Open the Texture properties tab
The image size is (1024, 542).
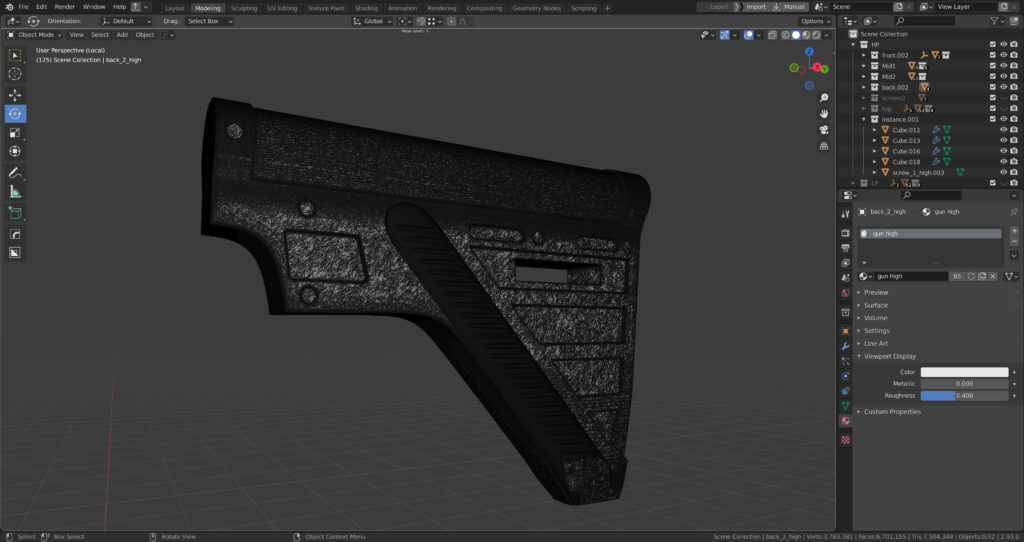point(846,440)
